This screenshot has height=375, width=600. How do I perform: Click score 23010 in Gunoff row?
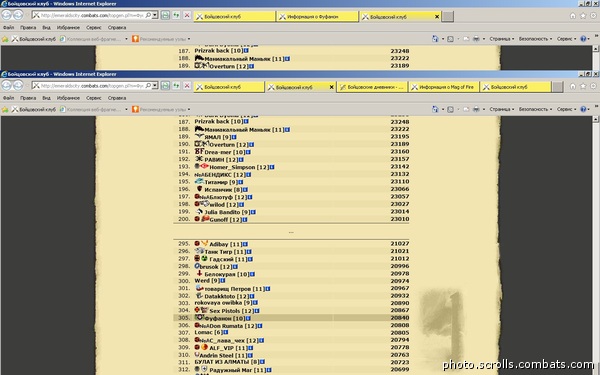[399, 219]
